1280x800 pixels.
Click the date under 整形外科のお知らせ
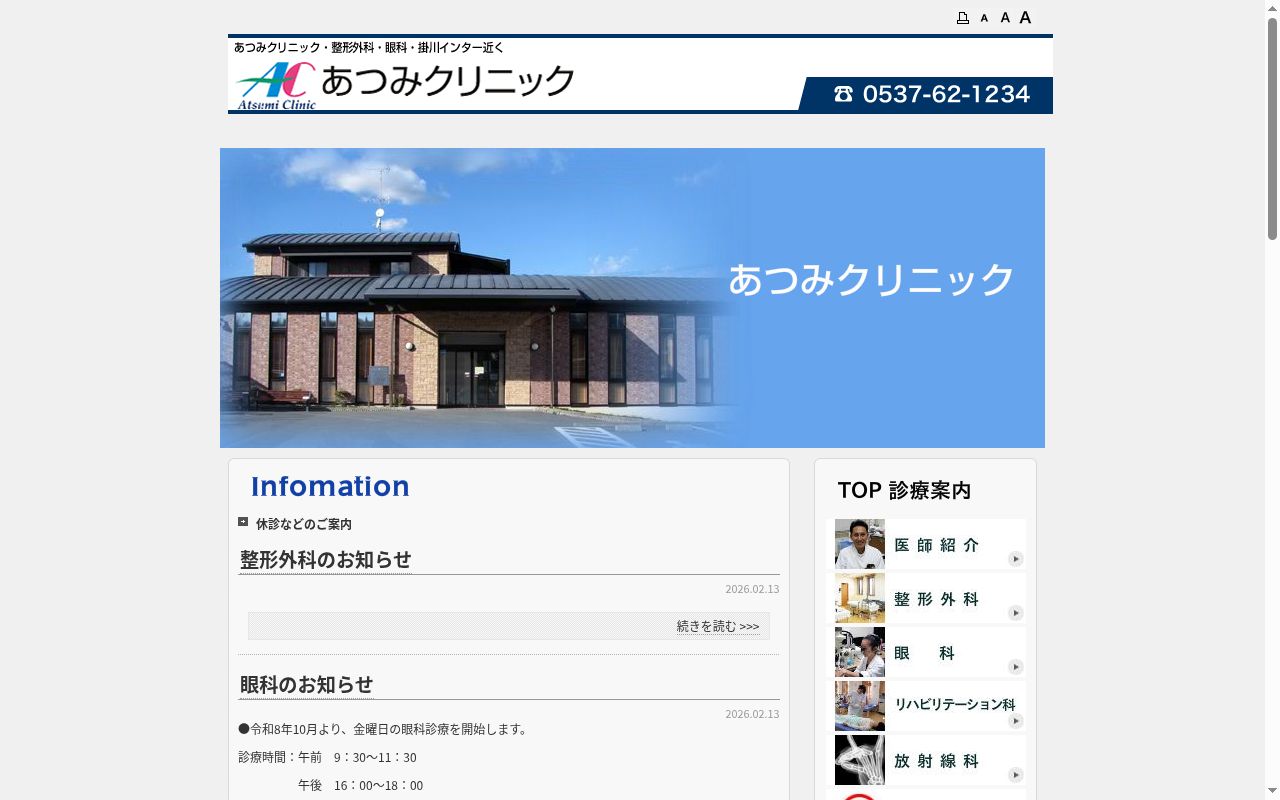point(752,589)
